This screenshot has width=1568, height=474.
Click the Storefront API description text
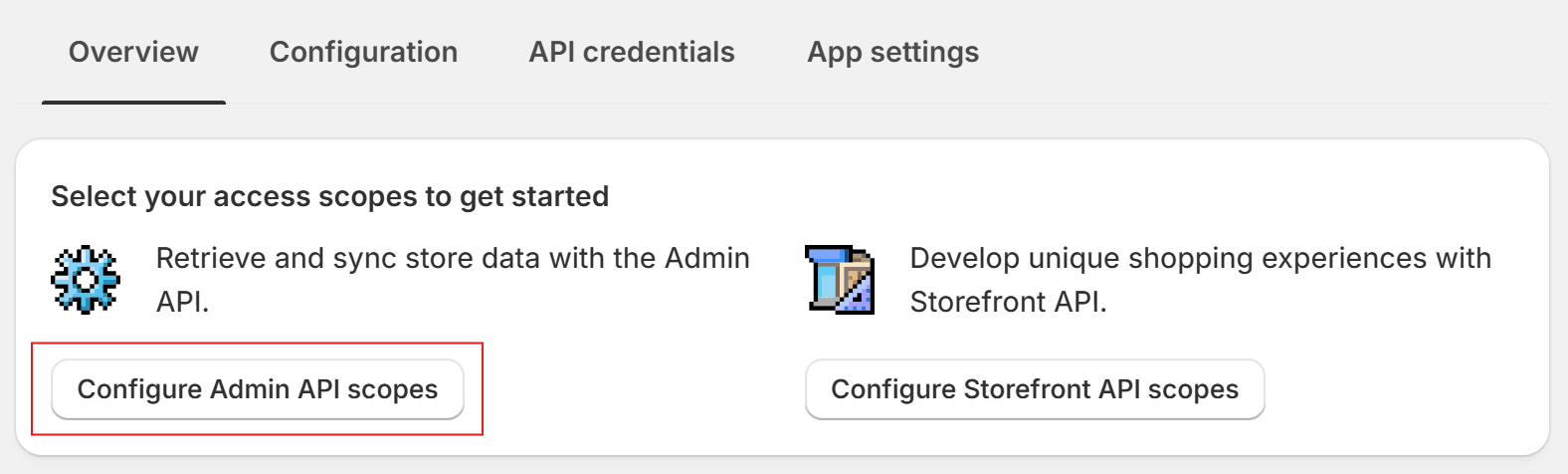[x=1201, y=280]
